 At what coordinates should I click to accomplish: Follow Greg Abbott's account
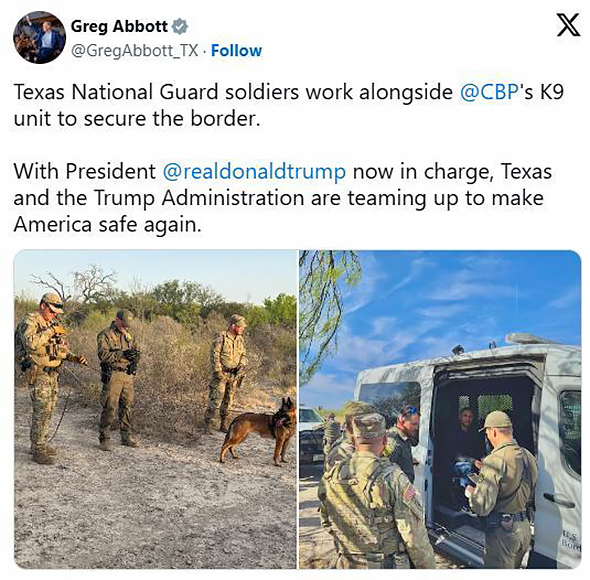click(236, 50)
